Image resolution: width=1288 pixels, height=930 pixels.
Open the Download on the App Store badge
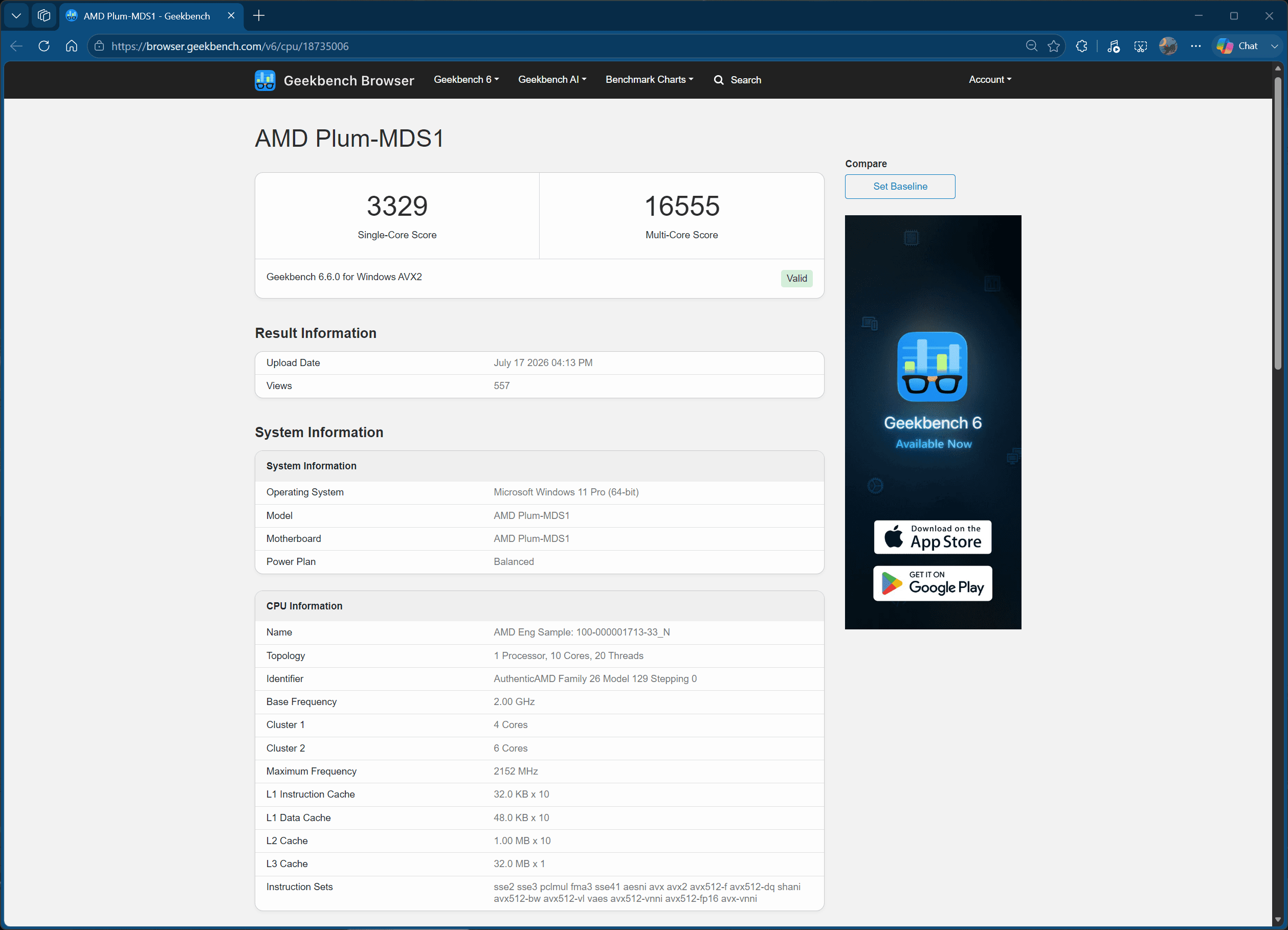(x=932, y=536)
